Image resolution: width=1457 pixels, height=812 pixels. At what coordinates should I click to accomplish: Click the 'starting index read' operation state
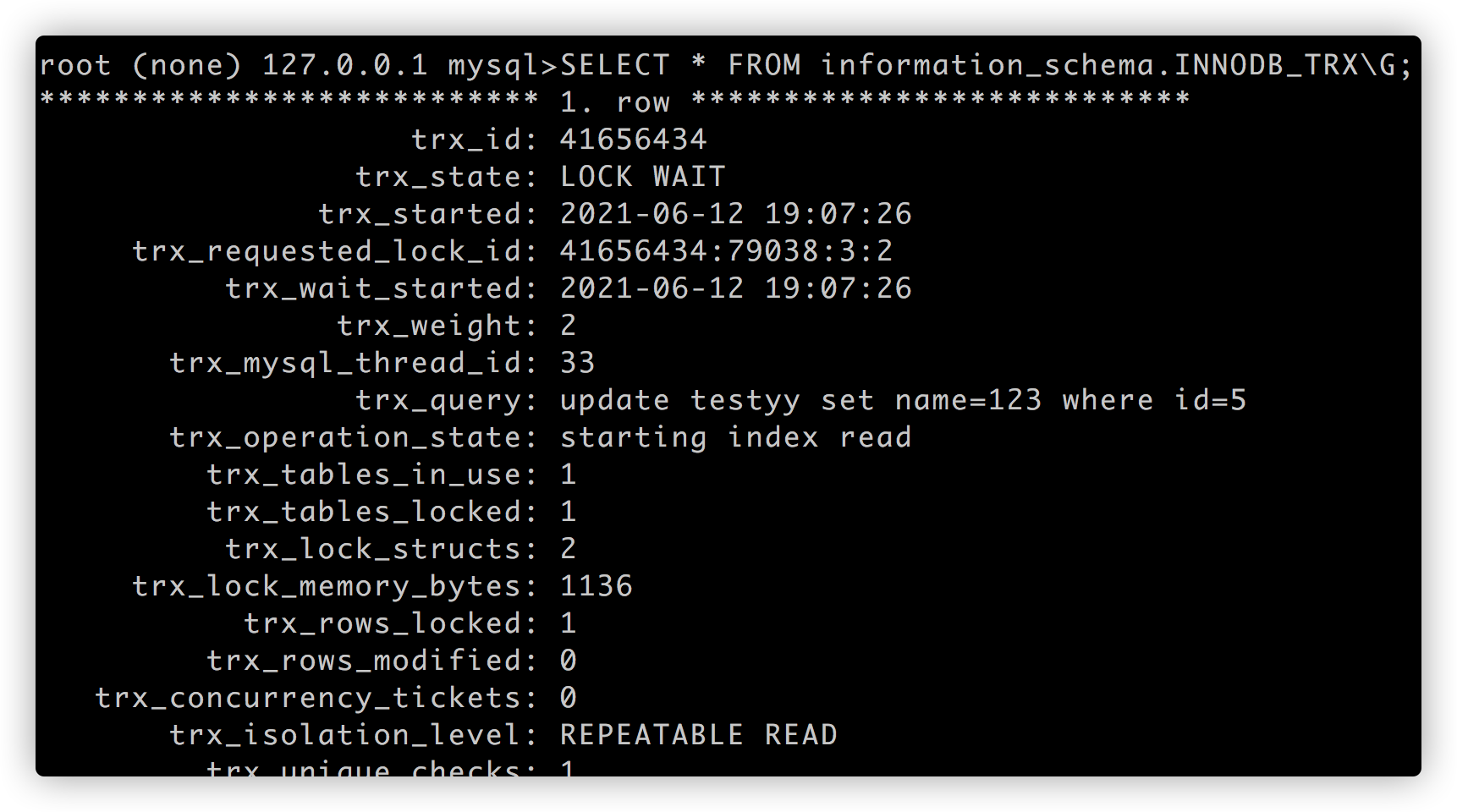pyautogui.click(x=735, y=437)
